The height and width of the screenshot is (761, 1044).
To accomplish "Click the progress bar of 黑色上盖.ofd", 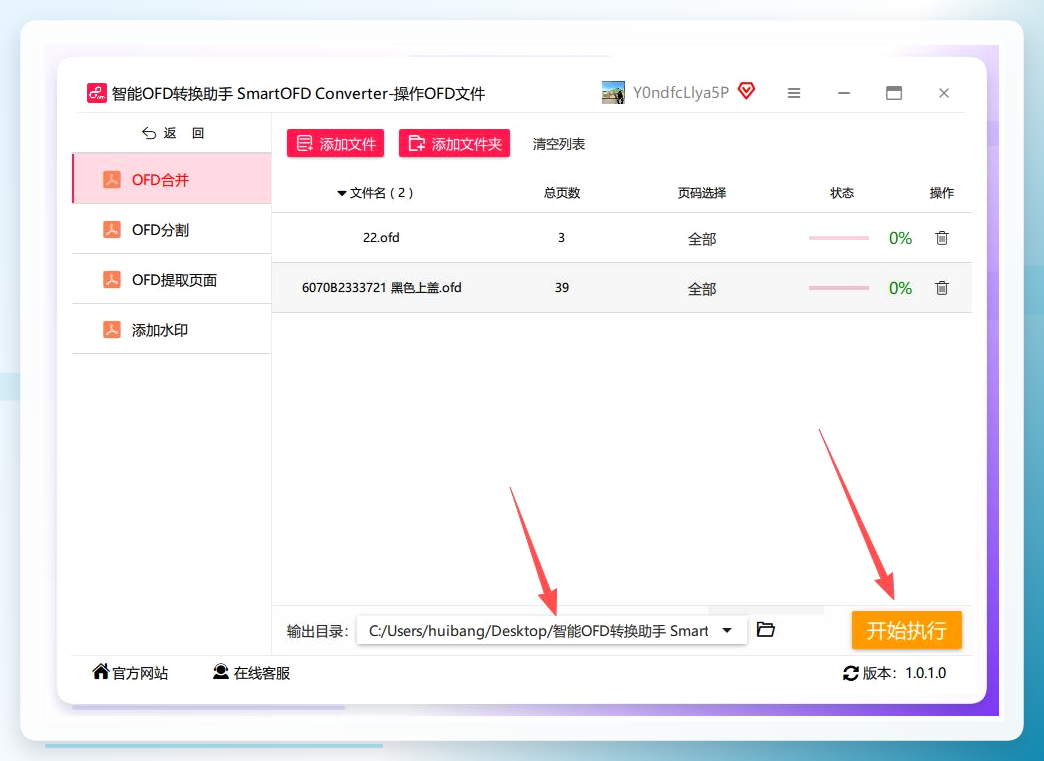I will pos(839,288).
